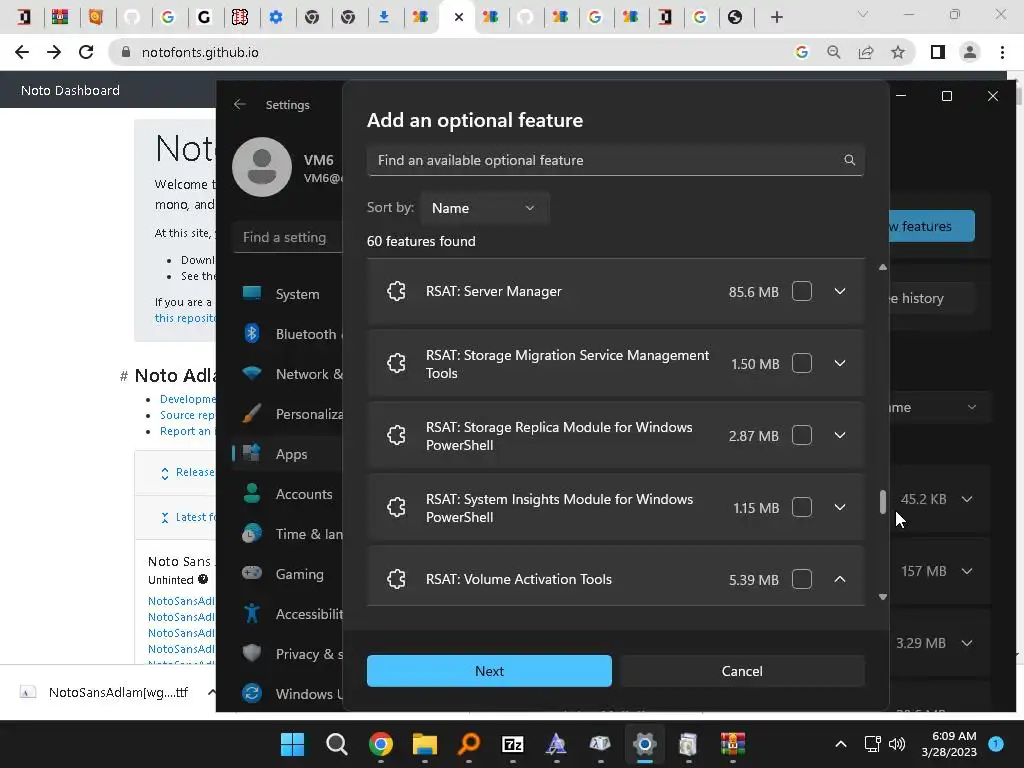Open Personalization in Settings sidebar
Viewport: 1024px width, 768px height.
(287, 414)
